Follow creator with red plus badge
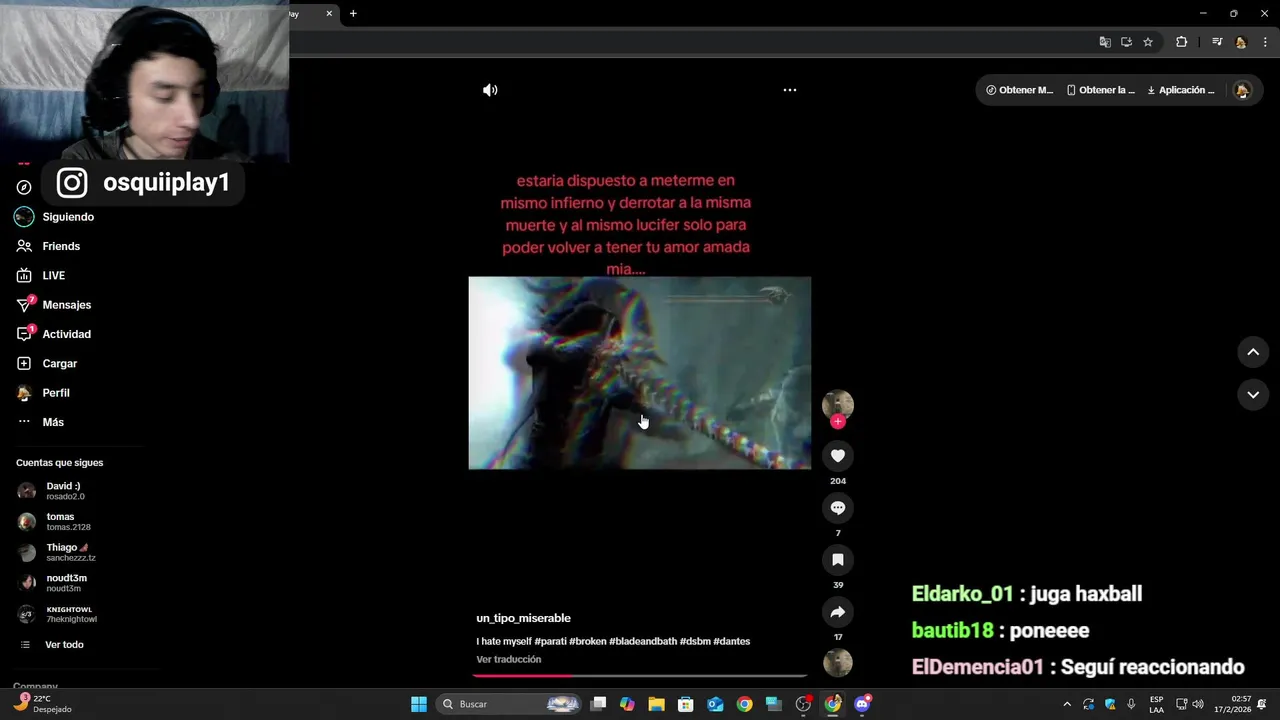 tap(838, 422)
